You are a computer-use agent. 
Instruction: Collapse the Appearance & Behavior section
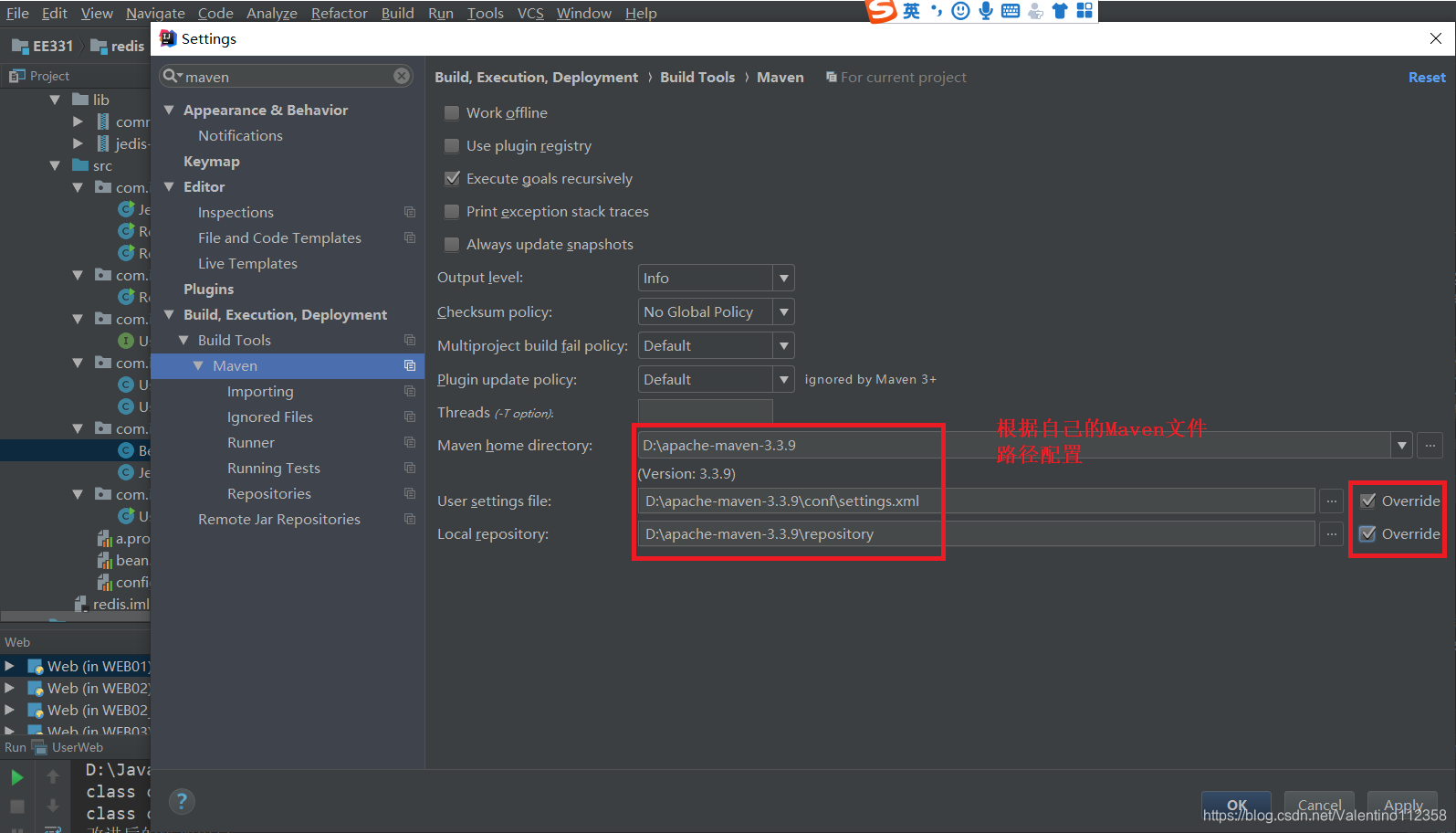(169, 110)
